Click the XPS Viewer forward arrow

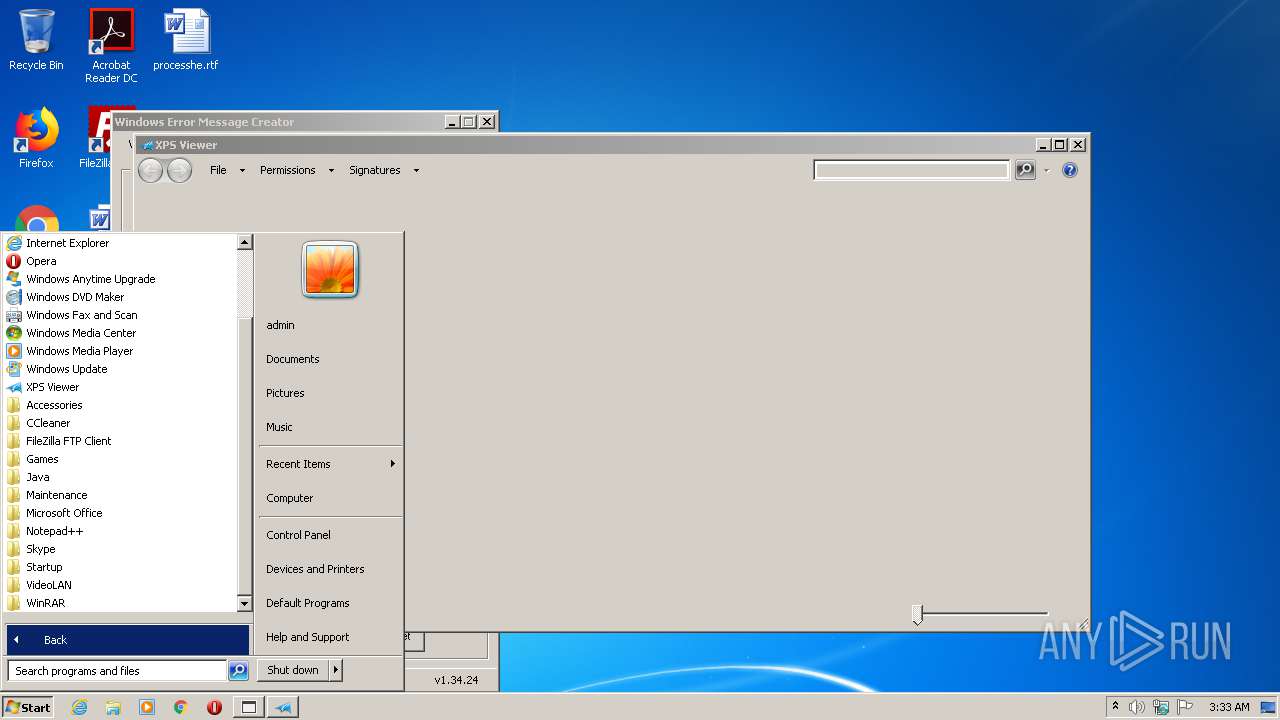tap(179, 171)
